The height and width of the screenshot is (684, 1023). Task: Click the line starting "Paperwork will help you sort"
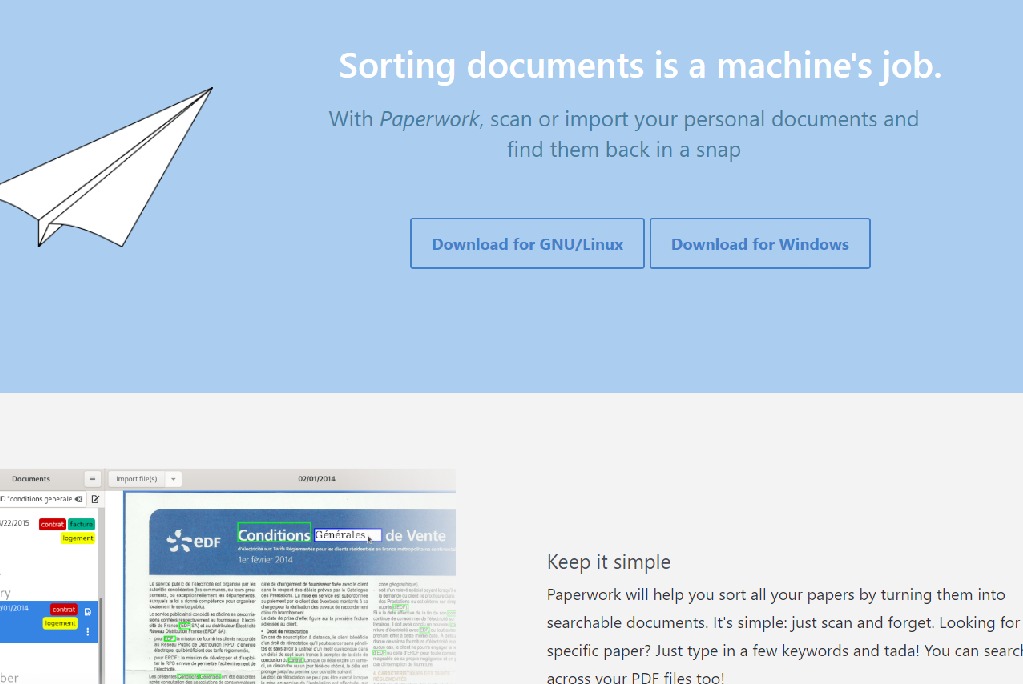click(776, 595)
